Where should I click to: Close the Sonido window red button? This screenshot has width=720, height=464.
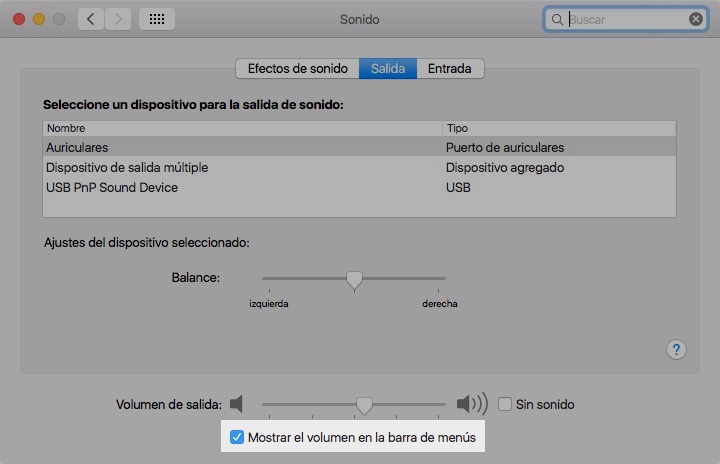19,19
